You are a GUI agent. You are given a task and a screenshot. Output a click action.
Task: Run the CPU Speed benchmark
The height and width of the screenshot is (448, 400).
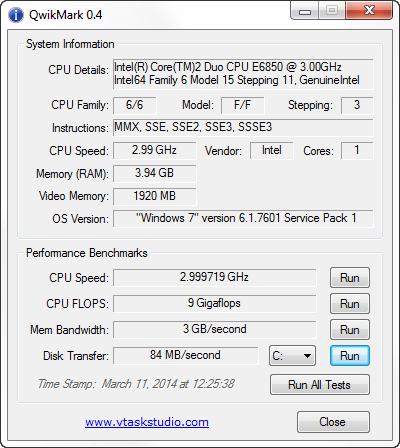tap(350, 277)
